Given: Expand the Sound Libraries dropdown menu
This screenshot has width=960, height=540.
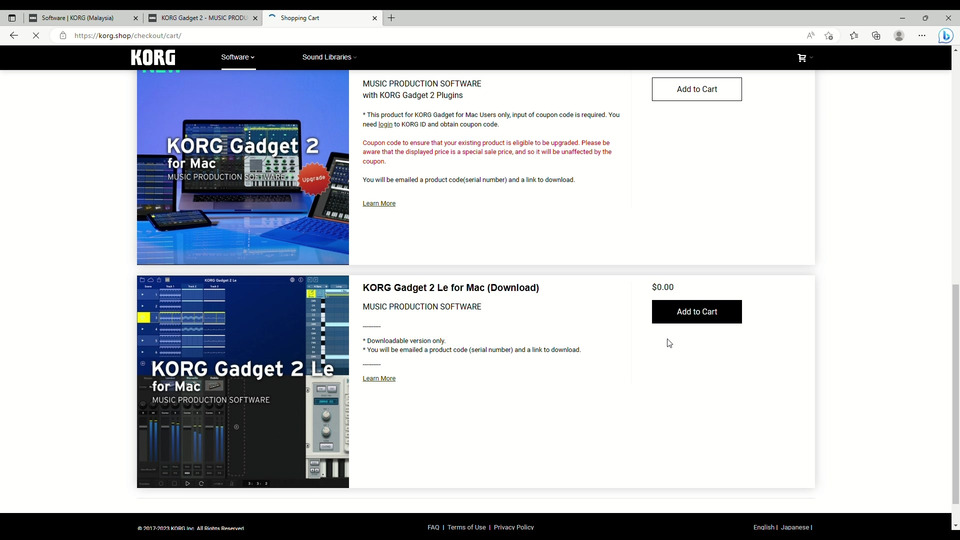Looking at the screenshot, I should (x=329, y=57).
